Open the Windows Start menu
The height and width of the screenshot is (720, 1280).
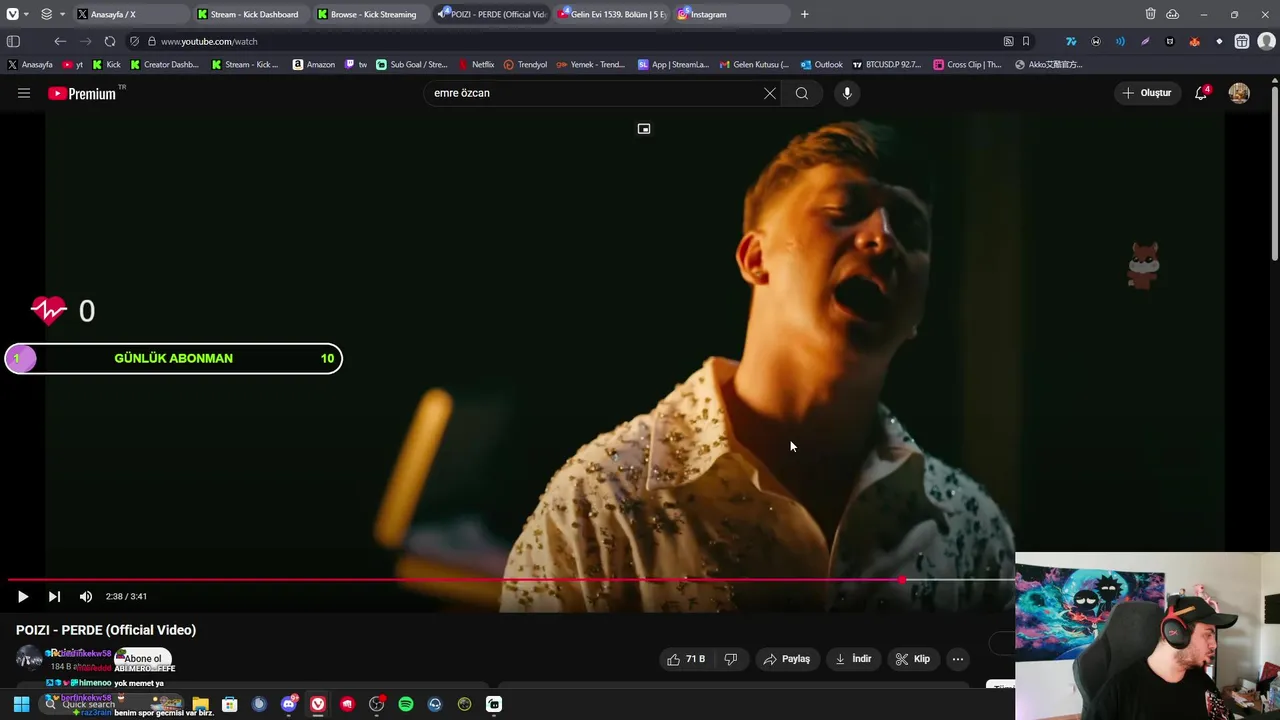pos(21,704)
